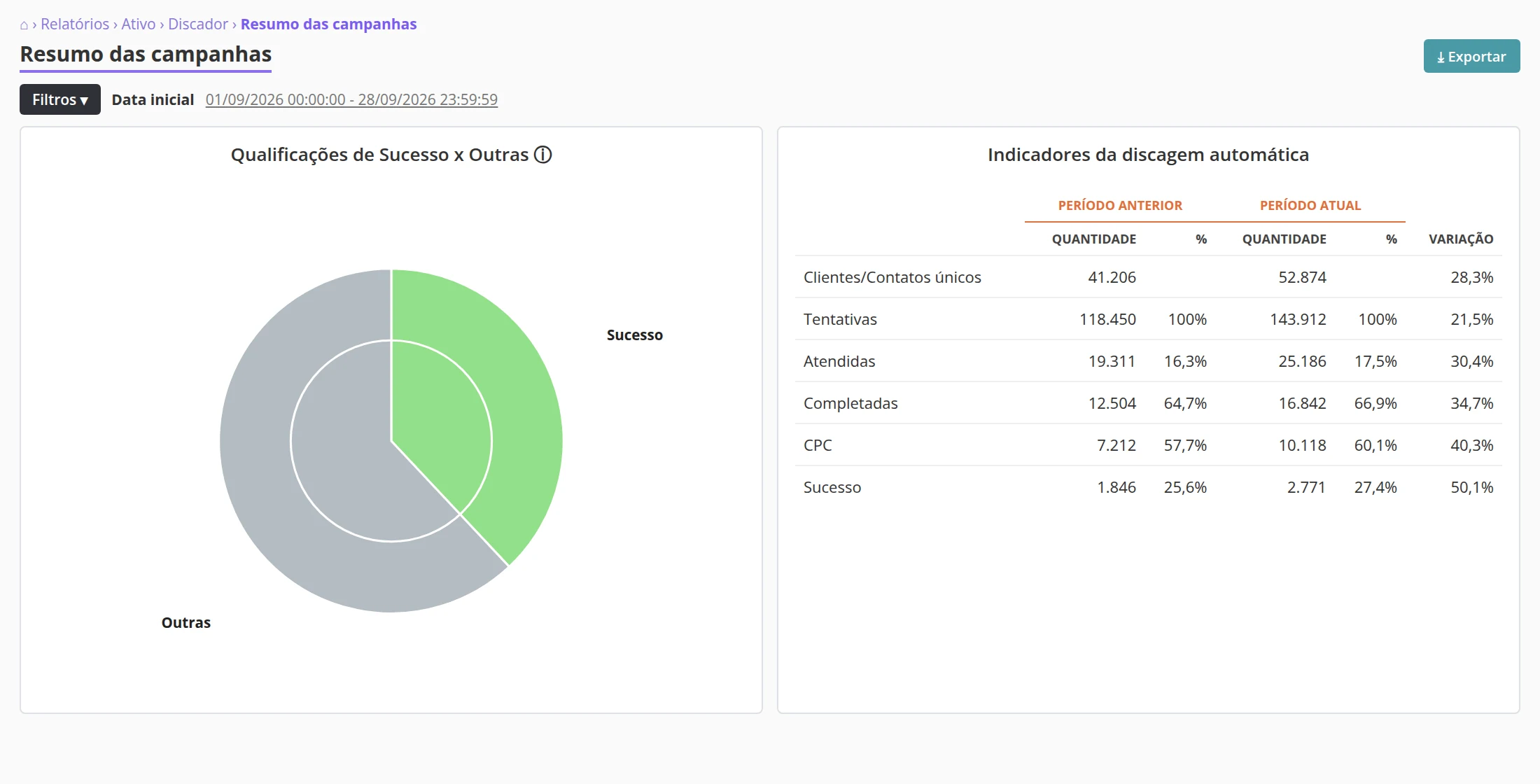The image size is (1540, 784).
Task: Click the Indicadores da discagem automática title
Action: point(1148,155)
